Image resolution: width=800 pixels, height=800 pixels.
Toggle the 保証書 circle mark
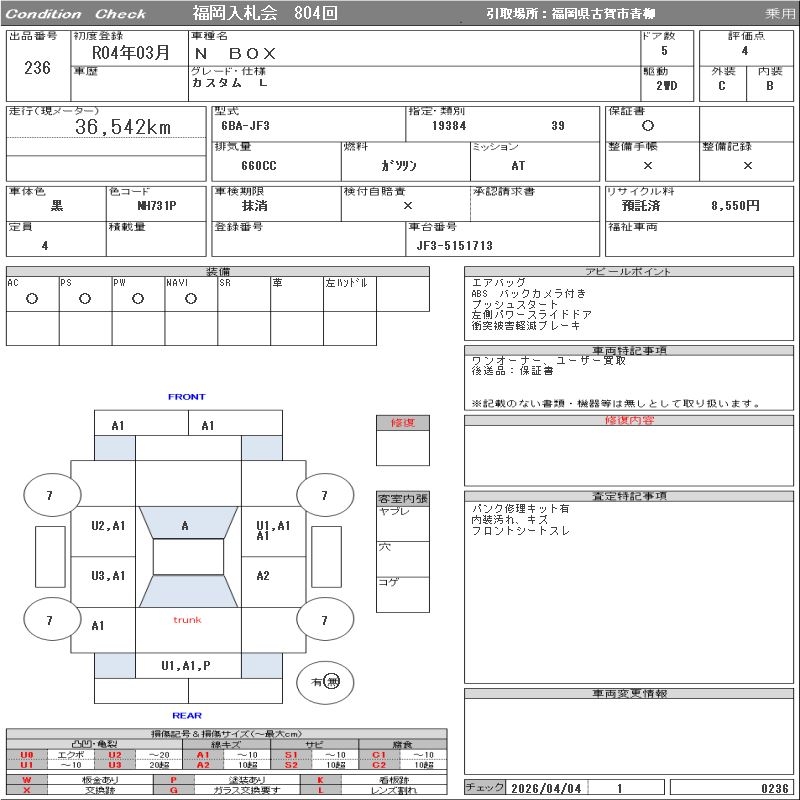648,127
